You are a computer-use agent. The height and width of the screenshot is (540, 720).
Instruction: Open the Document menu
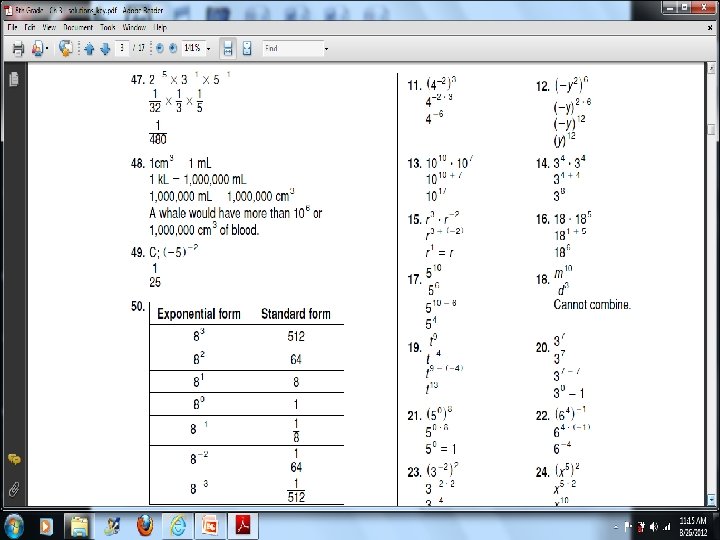click(x=78, y=28)
